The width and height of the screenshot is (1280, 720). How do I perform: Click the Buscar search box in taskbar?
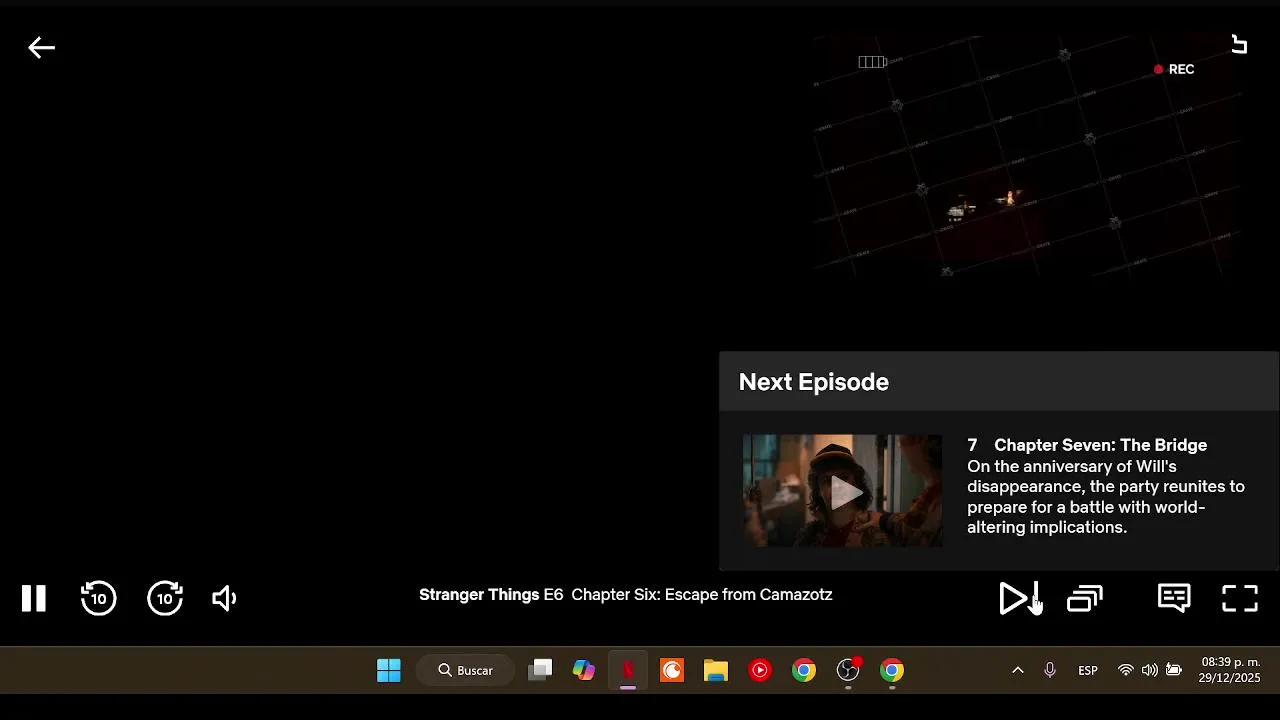tap(466, 670)
